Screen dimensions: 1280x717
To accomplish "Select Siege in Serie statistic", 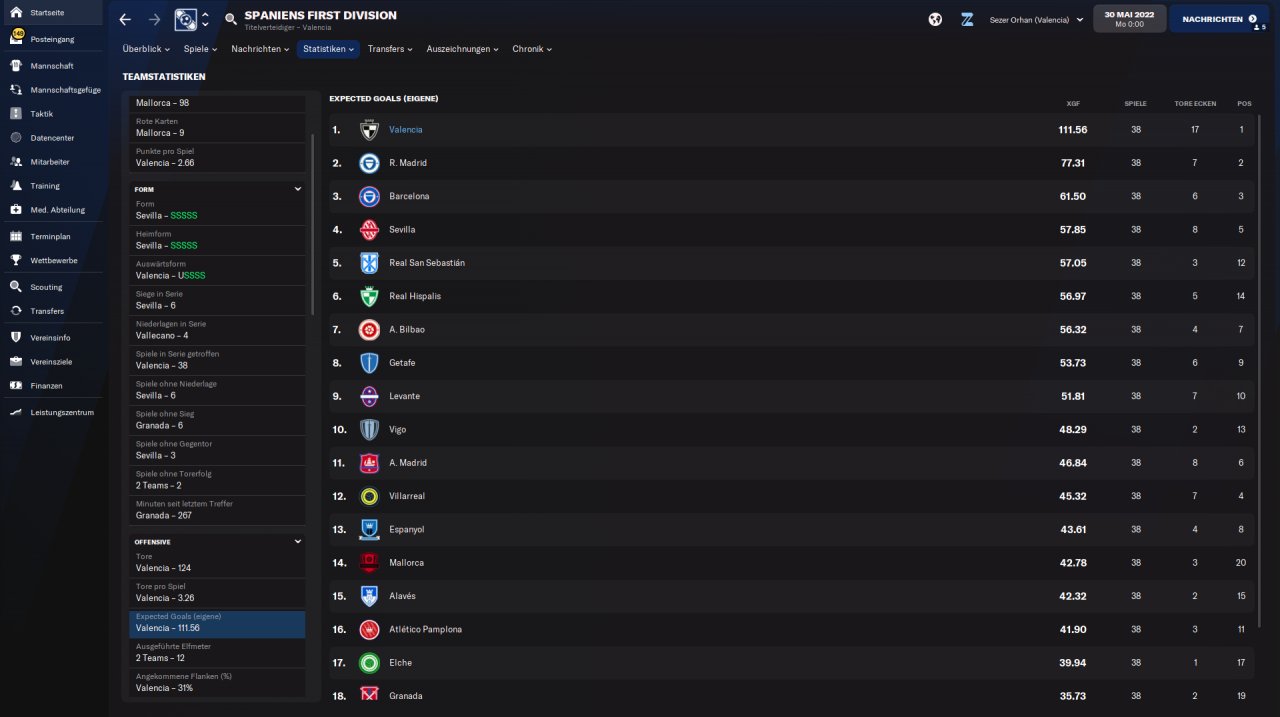I will (x=217, y=300).
